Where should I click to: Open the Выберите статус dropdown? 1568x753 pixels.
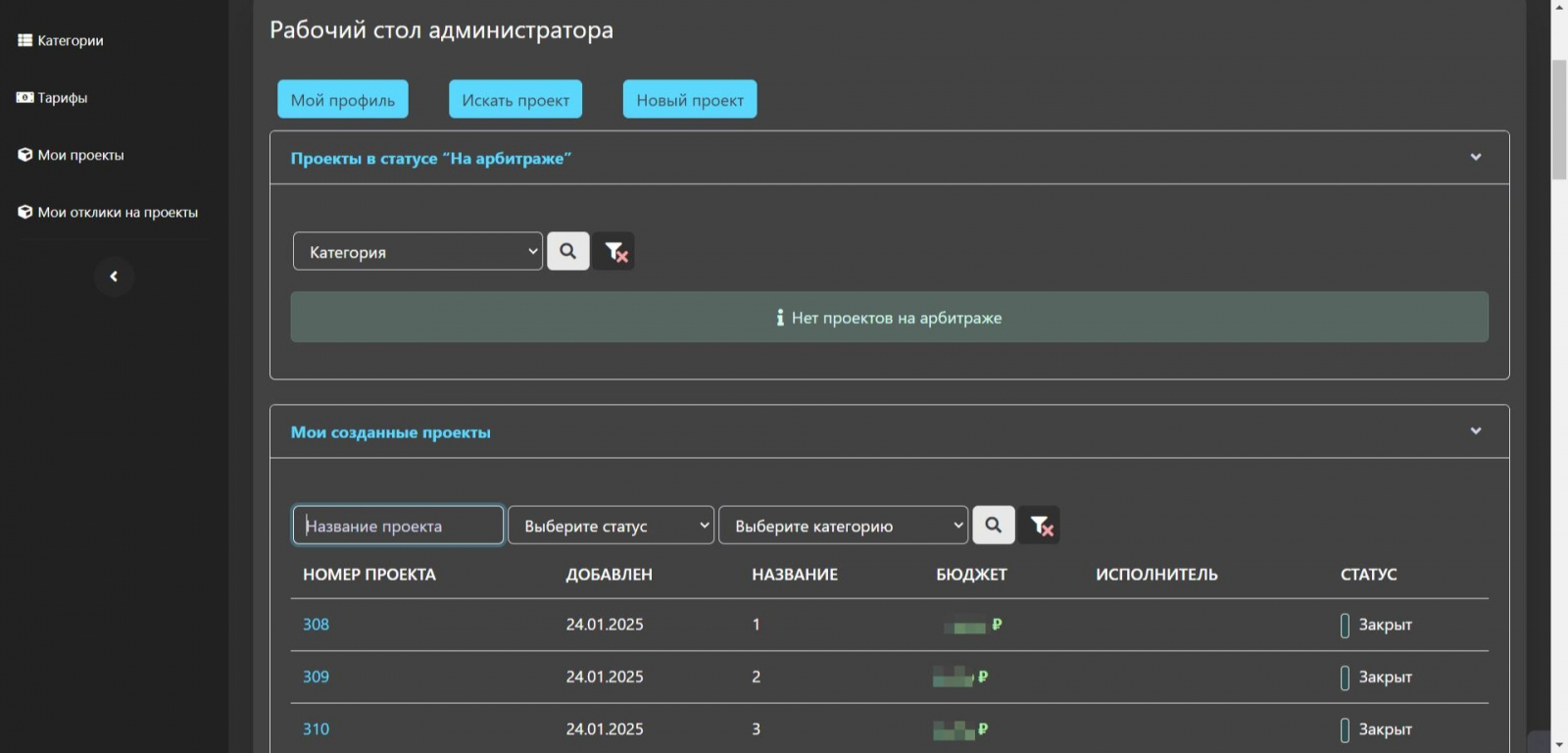click(611, 526)
